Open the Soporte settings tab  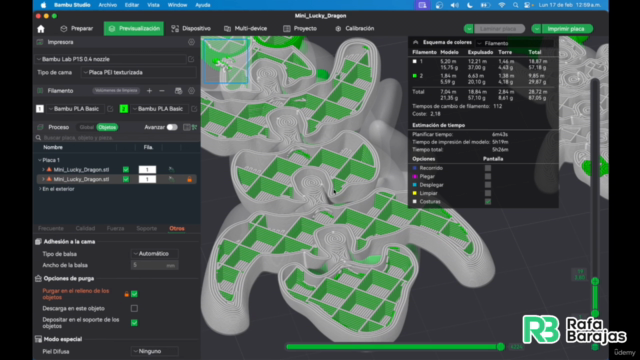(147, 229)
